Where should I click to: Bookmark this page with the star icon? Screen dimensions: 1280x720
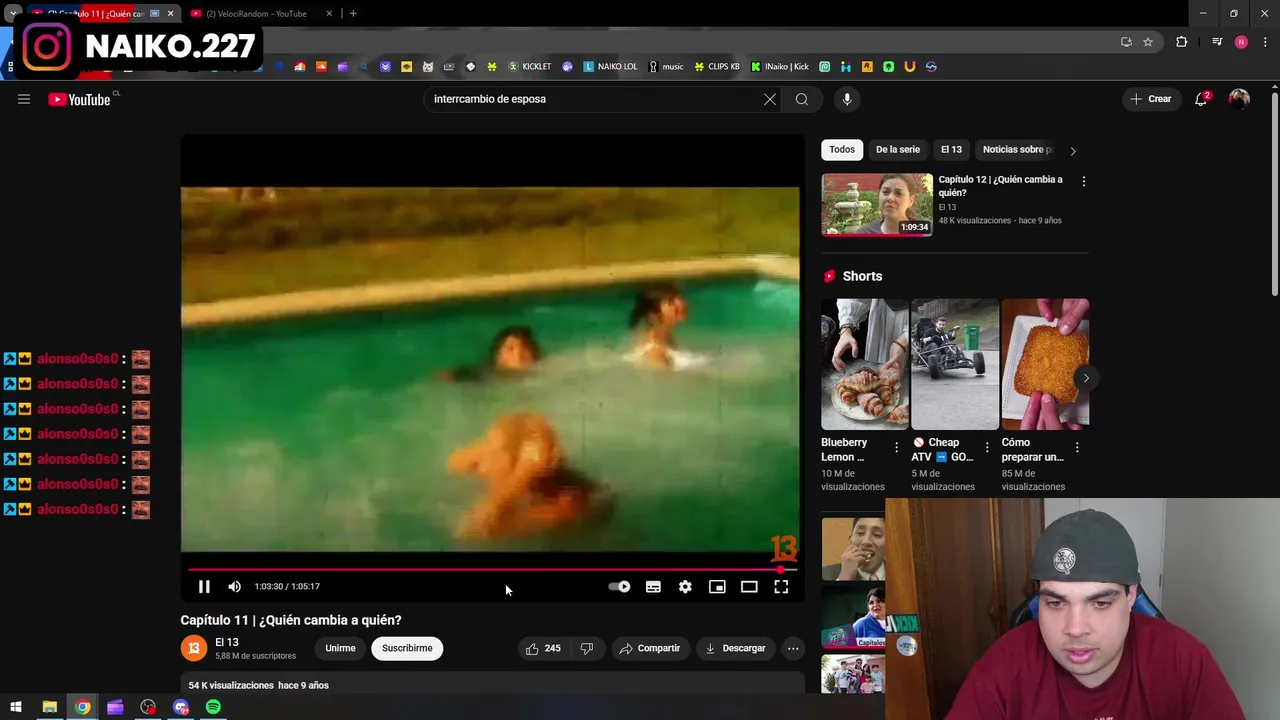1148,42
